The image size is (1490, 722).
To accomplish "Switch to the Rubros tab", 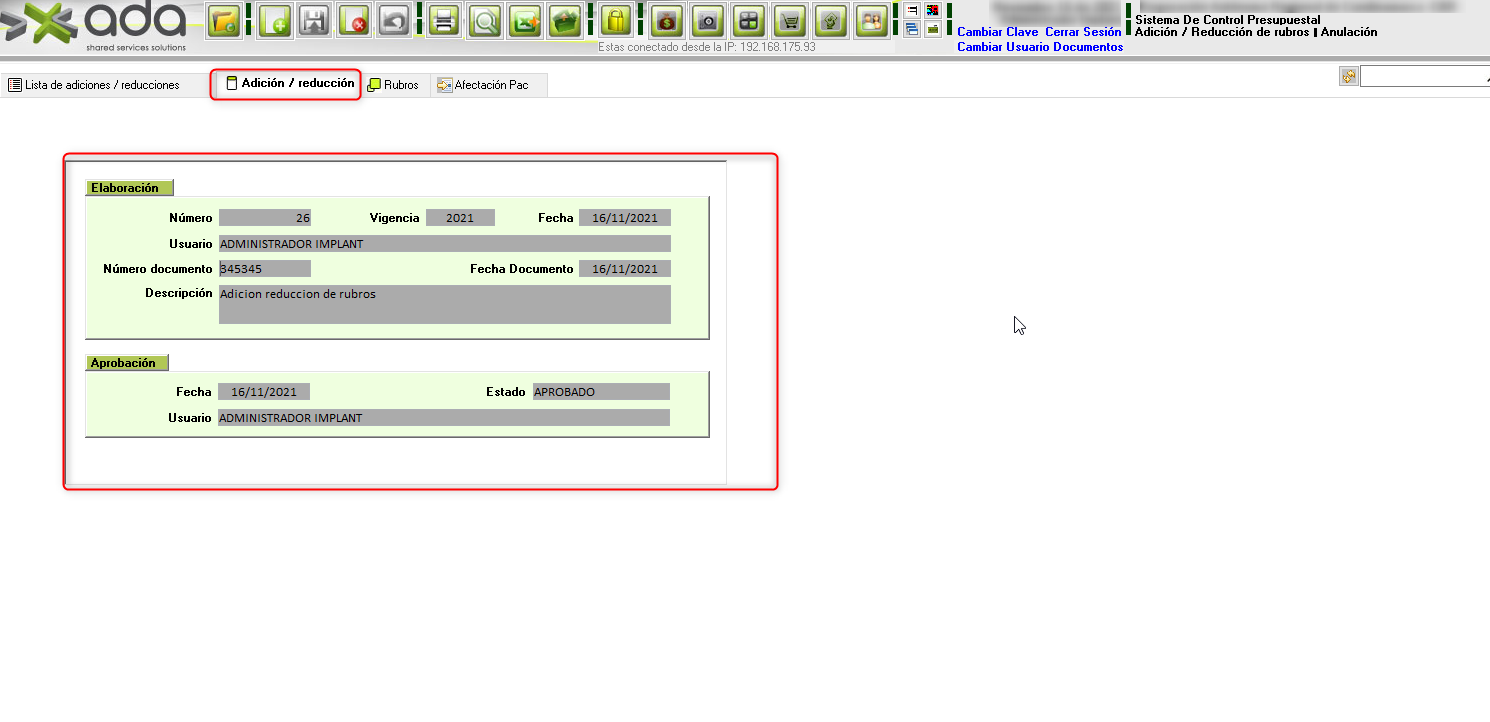I will click(x=393, y=85).
